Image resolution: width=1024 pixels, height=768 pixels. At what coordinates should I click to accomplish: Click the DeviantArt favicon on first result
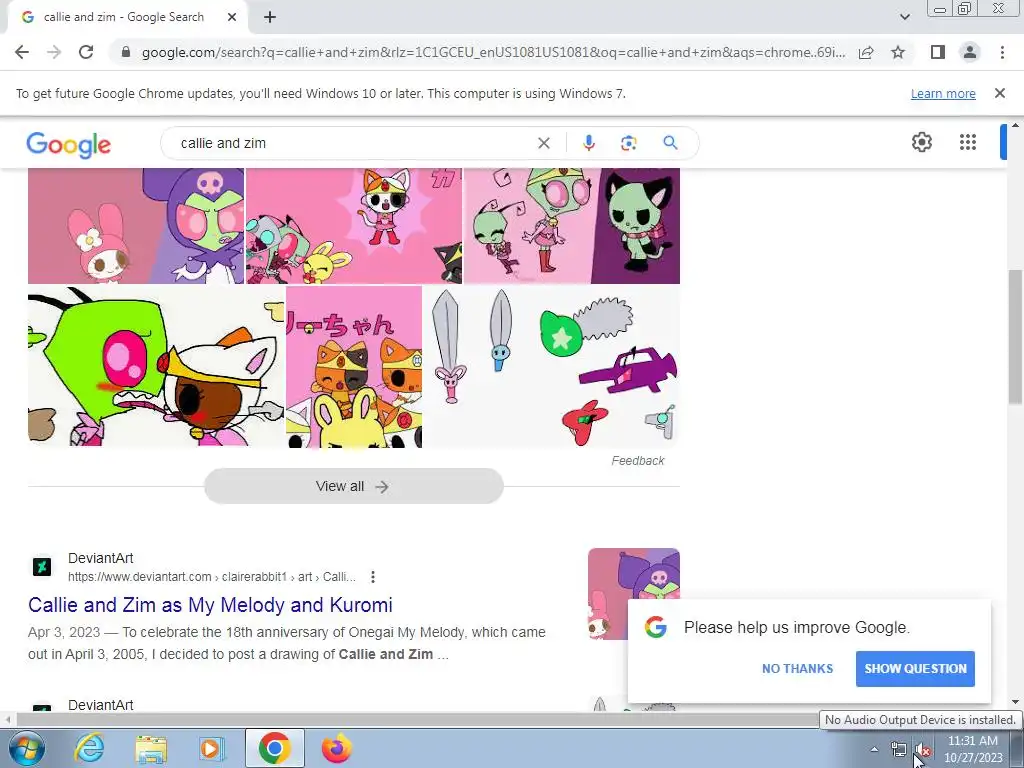pos(42,566)
